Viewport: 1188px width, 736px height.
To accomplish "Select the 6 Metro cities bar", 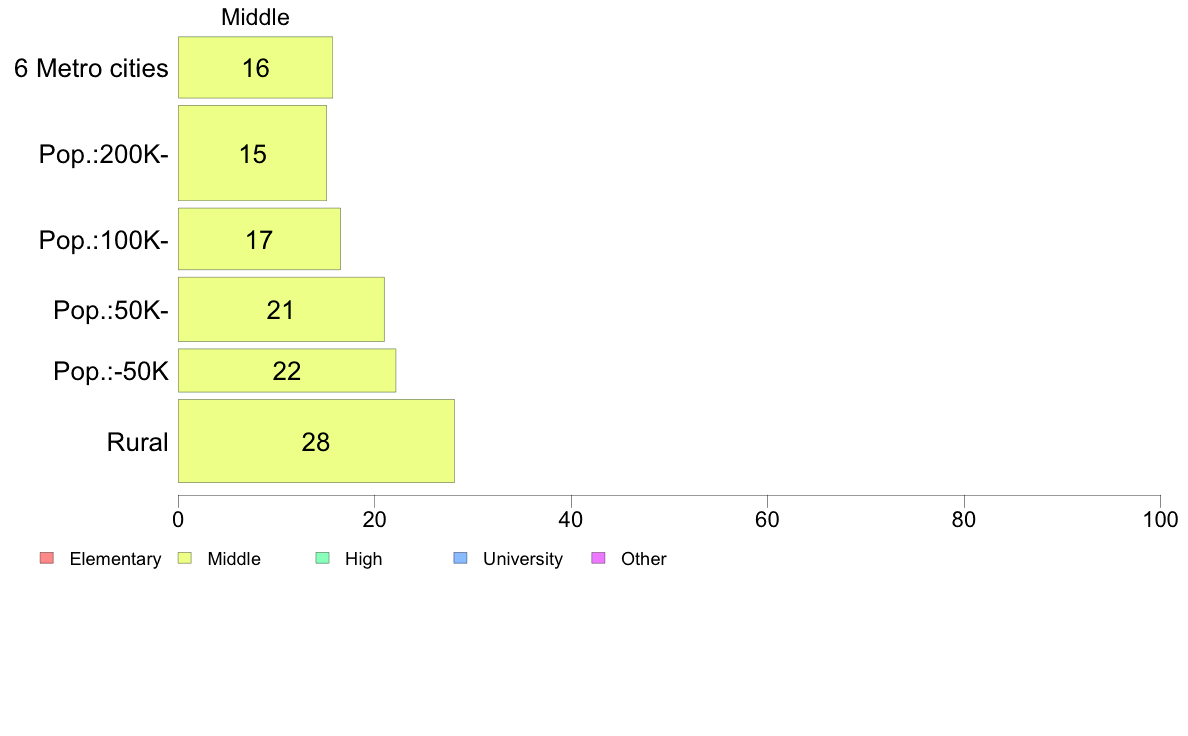I will tap(255, 67).
